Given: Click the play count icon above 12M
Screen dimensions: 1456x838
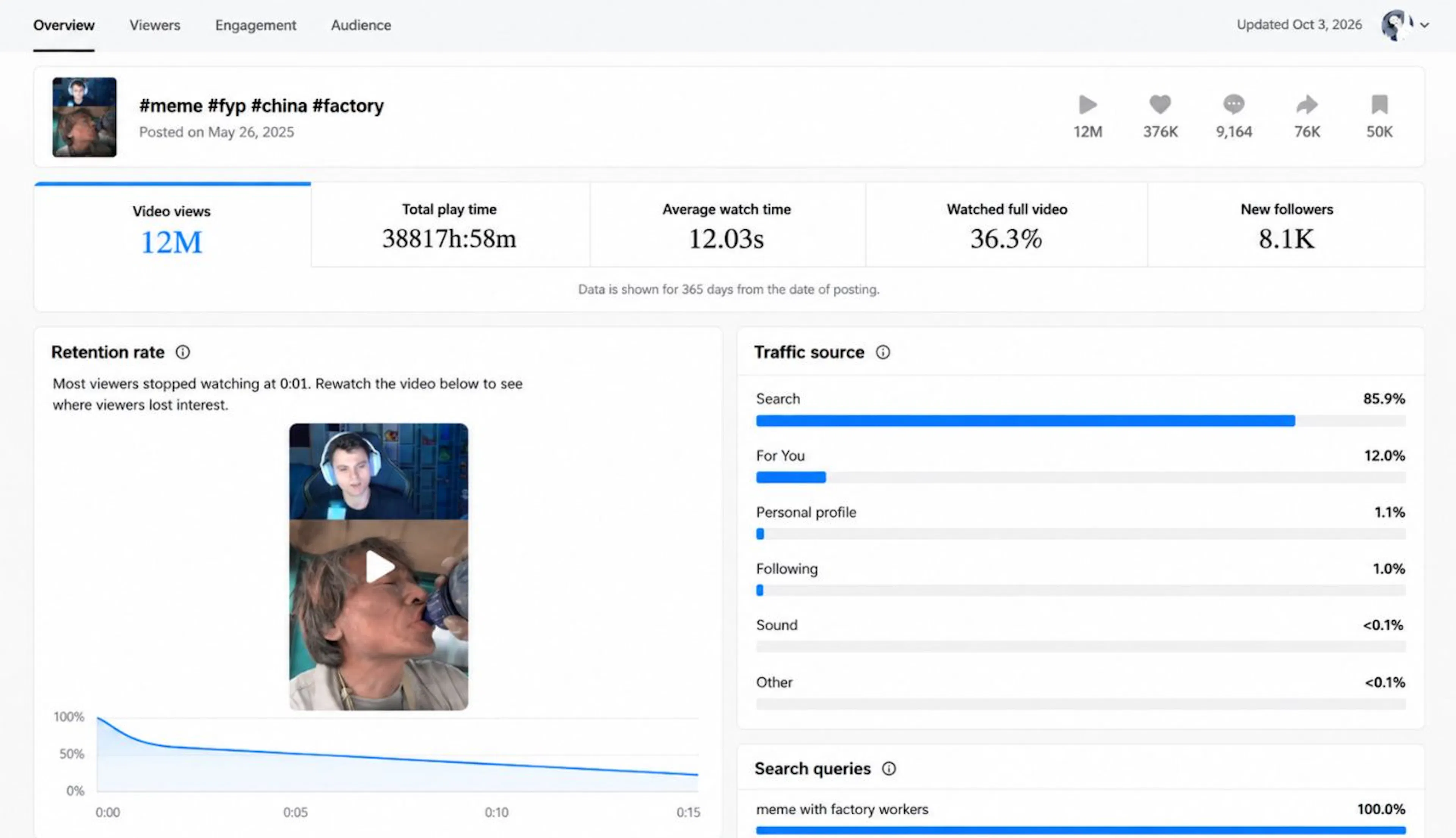Looking at the screenshot, I should (1087, 105).
